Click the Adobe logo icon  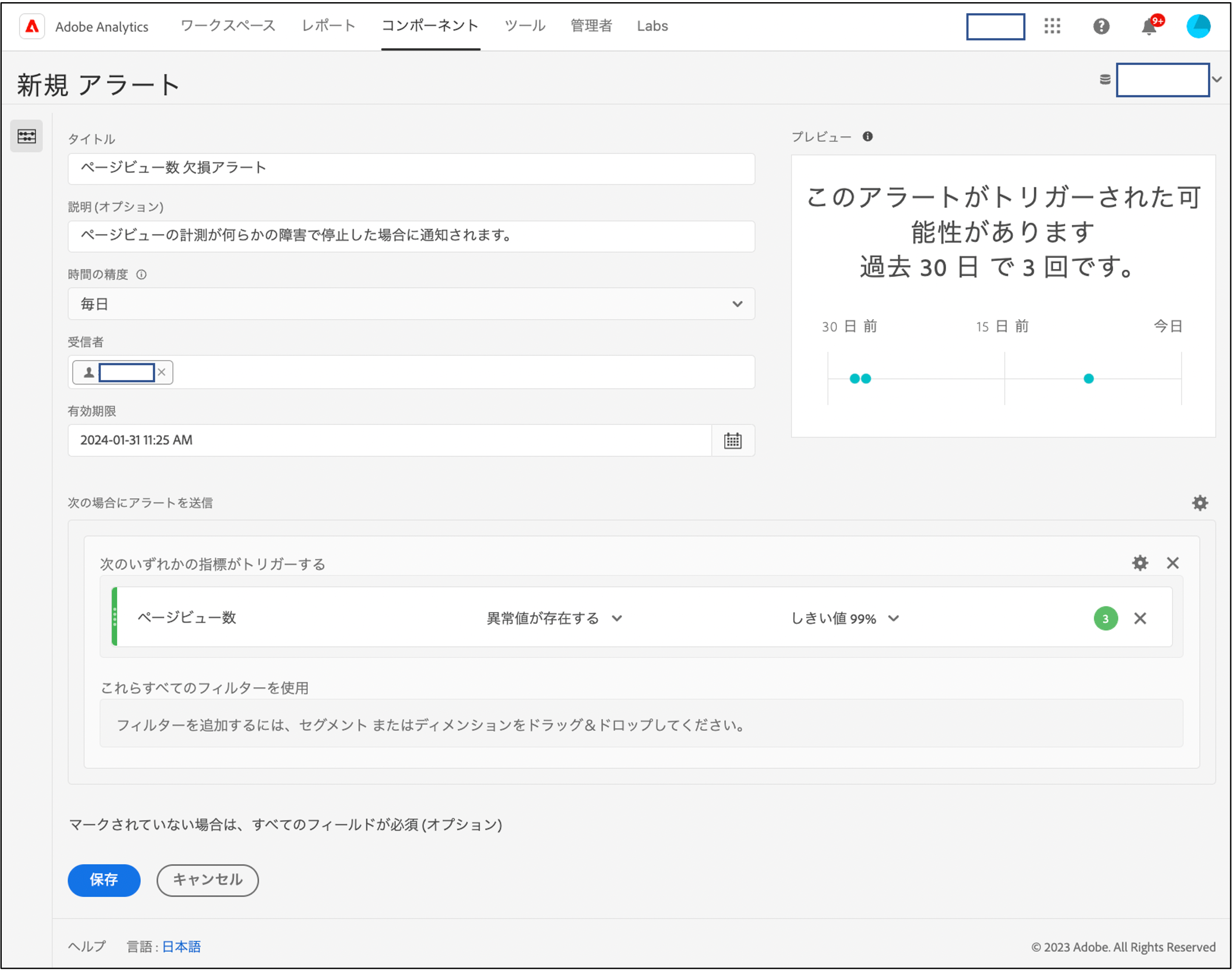click(x=32, y=26)
